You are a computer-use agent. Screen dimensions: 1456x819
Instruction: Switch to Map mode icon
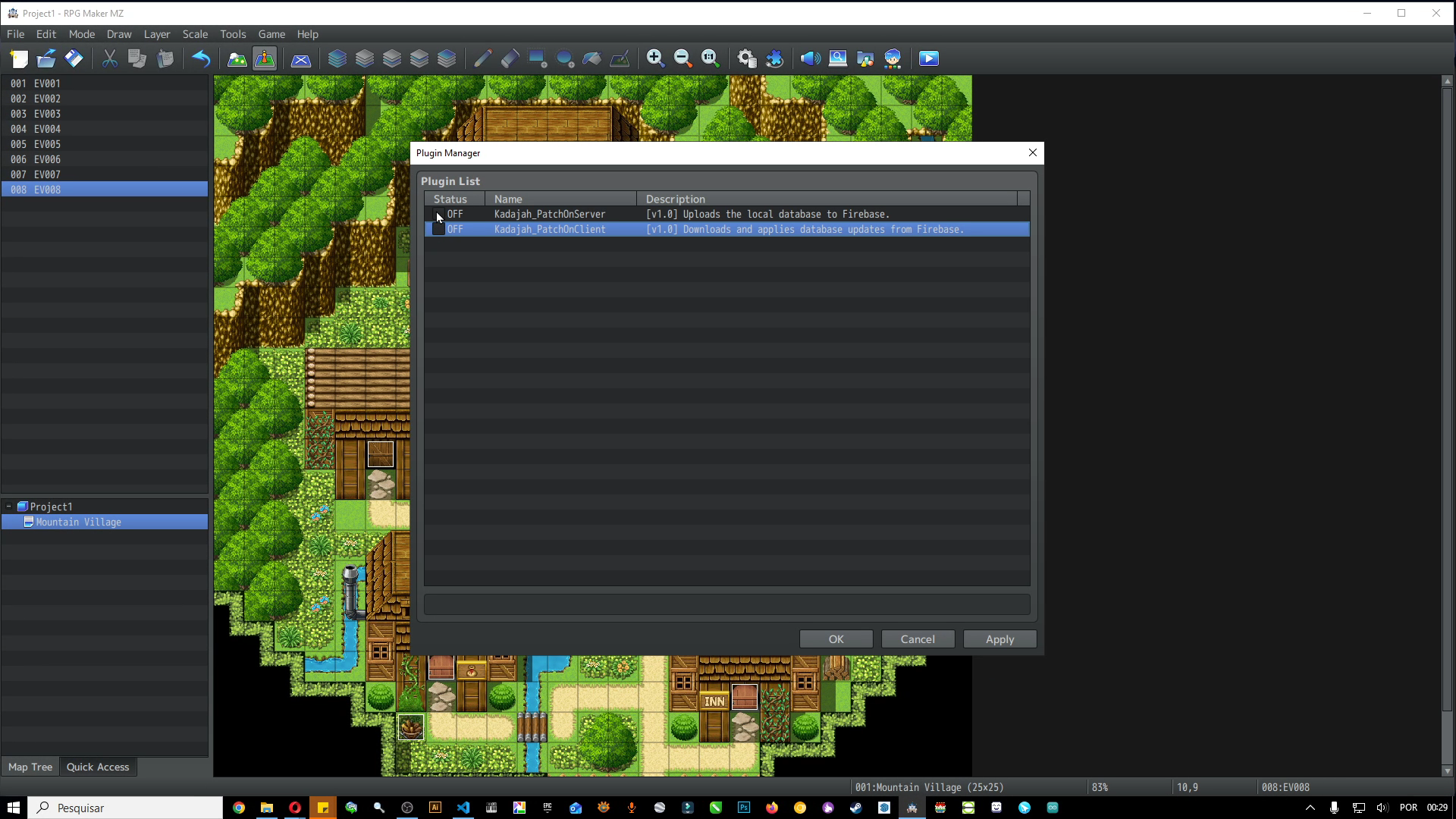[x=237, y=58]
